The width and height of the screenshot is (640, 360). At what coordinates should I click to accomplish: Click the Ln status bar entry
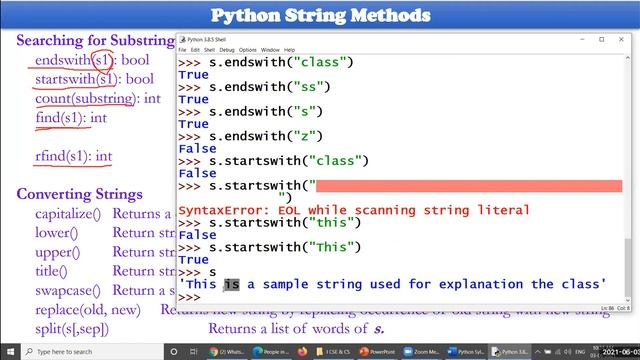(x=607, y=308)
